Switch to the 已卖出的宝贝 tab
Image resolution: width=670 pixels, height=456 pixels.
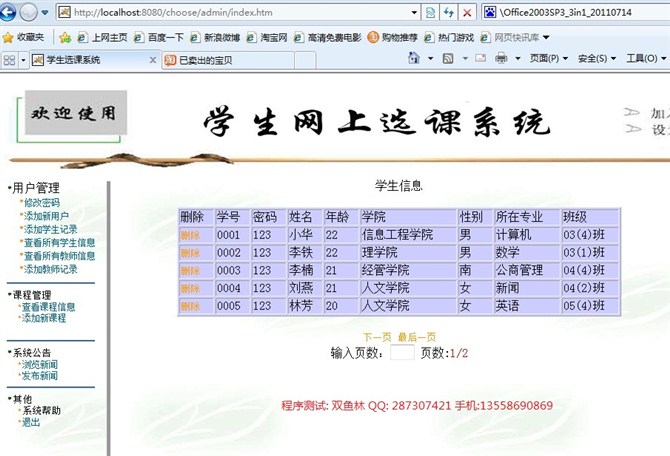click(x=228, y=60)
